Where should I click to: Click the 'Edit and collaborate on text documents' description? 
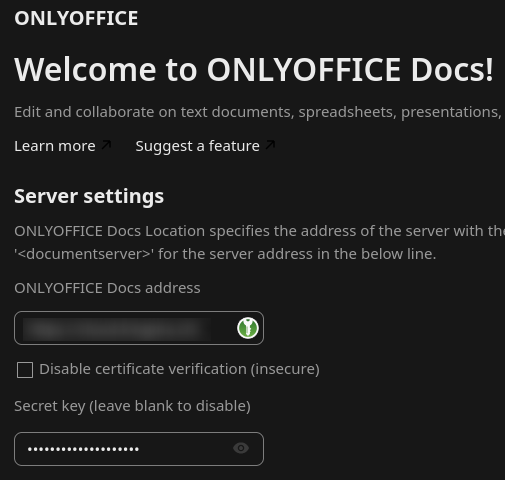tap(258, 112)
